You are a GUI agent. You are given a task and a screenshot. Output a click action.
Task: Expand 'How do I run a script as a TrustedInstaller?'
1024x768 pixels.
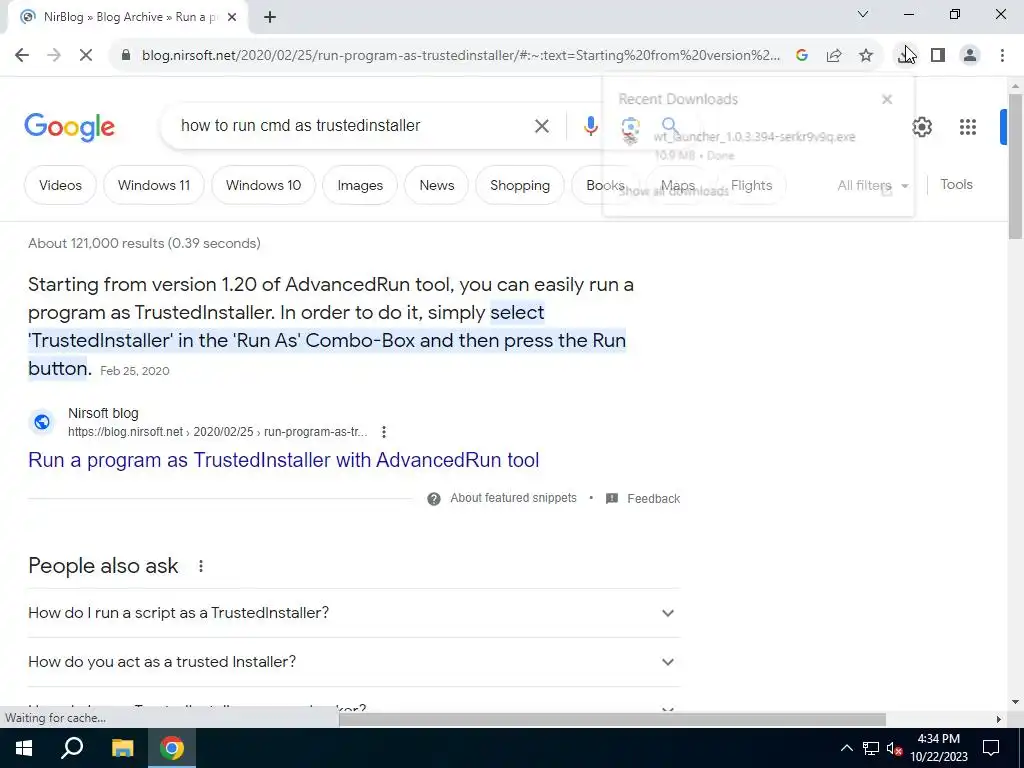coord(354,613)
